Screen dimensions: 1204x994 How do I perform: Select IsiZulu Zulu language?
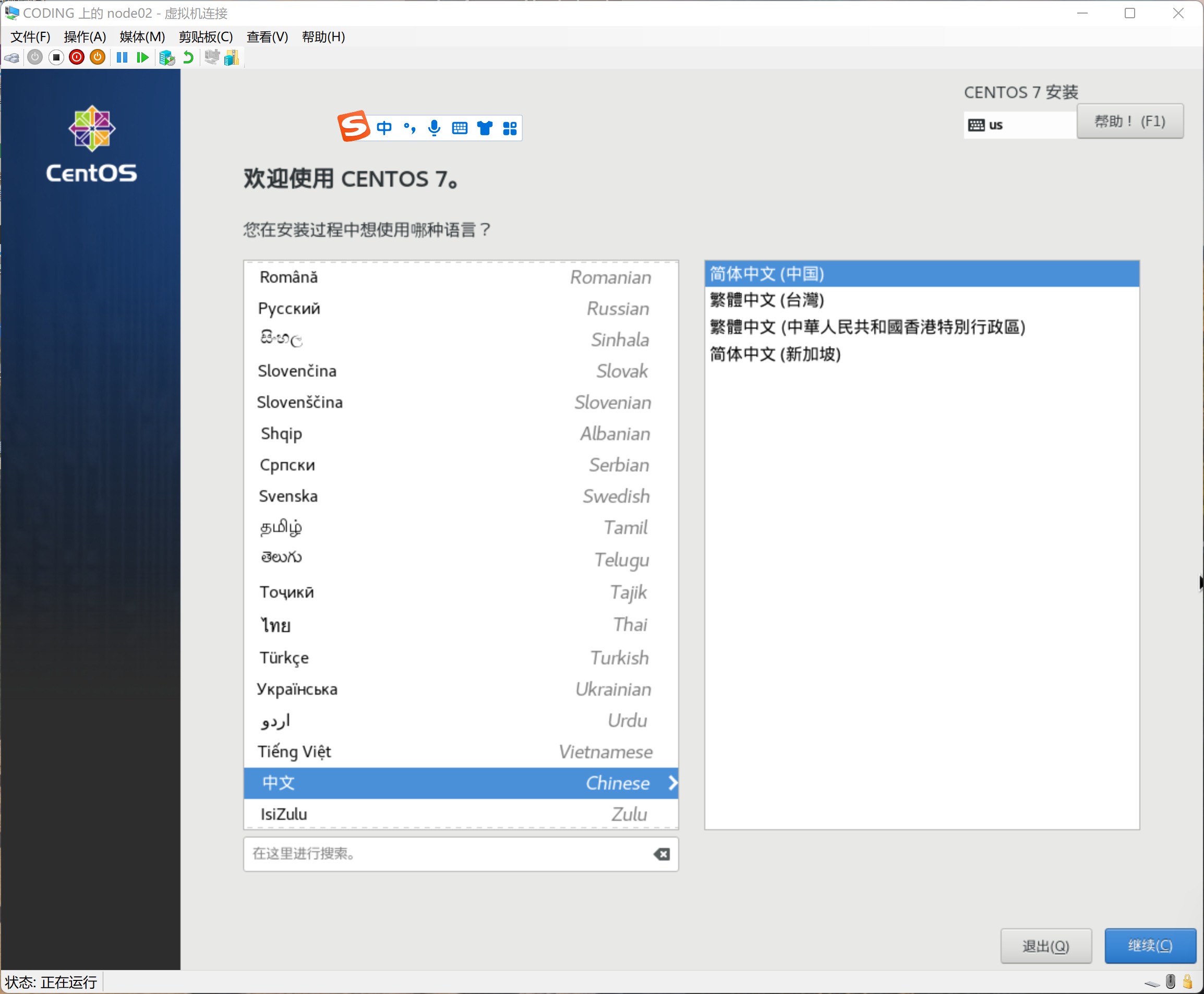coord(461,814)
